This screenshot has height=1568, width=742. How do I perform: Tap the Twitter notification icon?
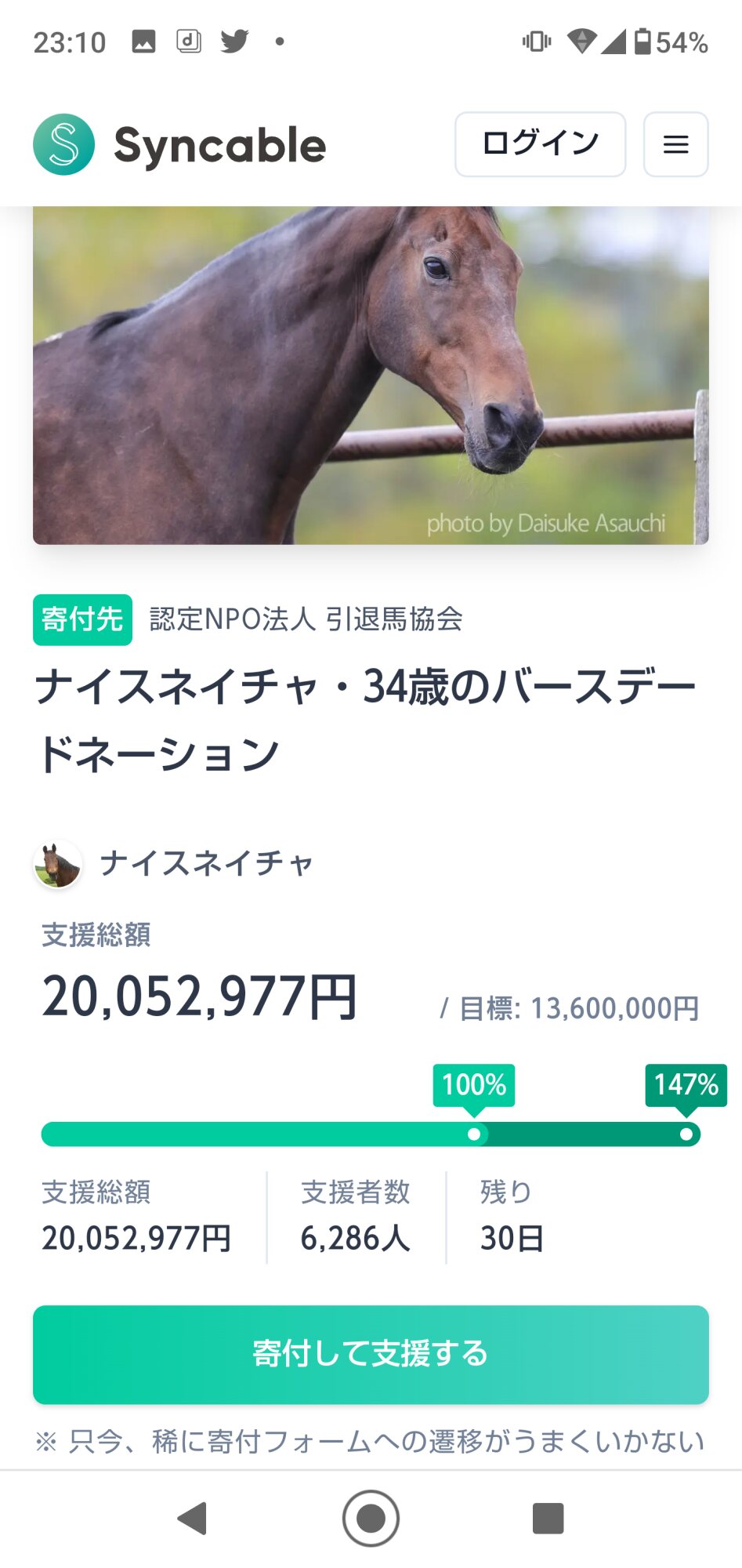(234, 41)
